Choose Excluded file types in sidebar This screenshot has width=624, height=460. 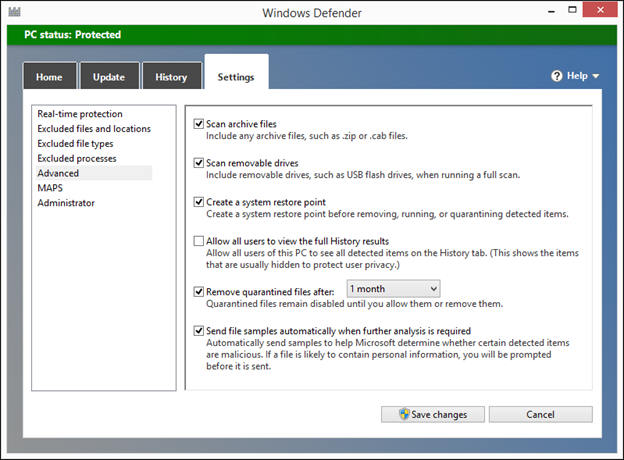point(75,143)
